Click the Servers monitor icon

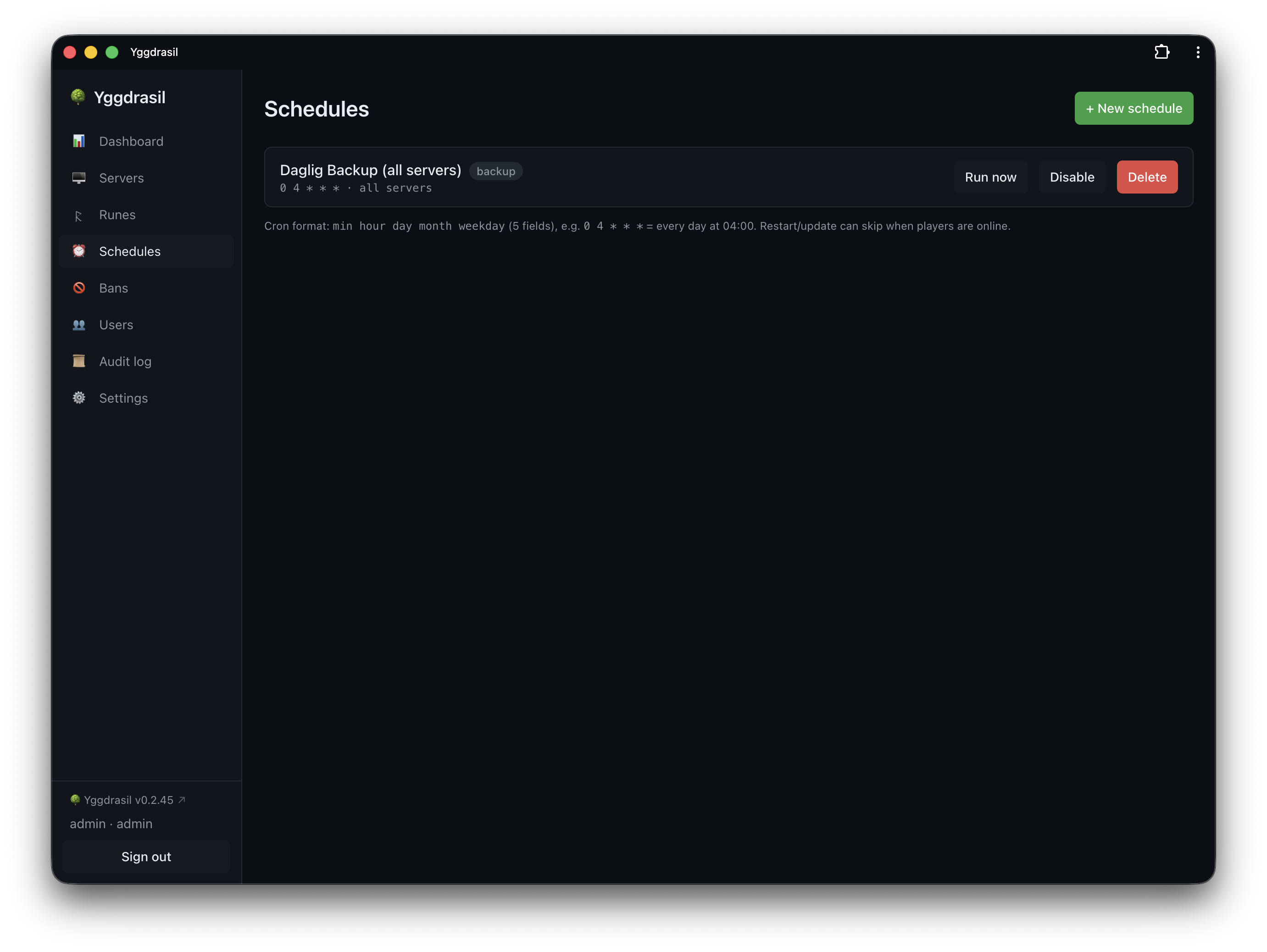pos(79,178)
